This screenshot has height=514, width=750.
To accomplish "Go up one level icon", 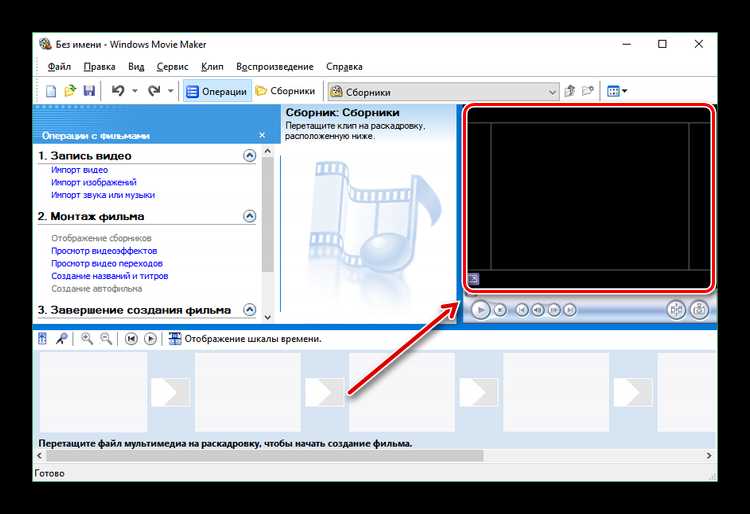I will click(x=569, y=91).
